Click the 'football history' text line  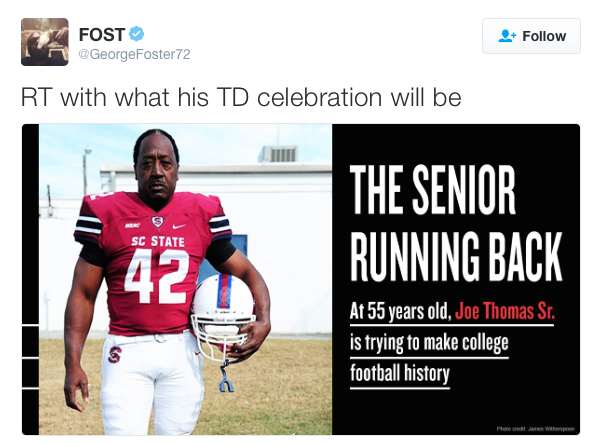(x=399, y=375)
